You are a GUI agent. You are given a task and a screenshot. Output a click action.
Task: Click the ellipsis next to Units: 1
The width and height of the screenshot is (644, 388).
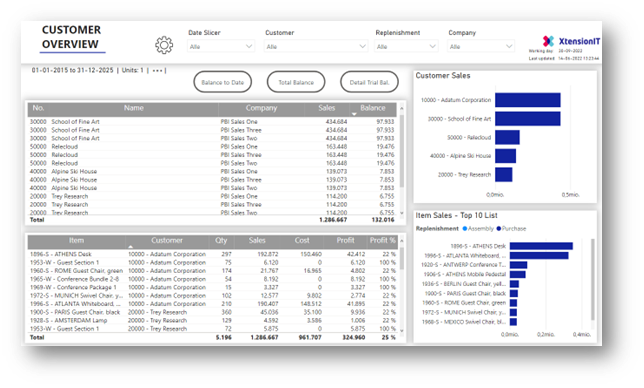coord(157,71)
